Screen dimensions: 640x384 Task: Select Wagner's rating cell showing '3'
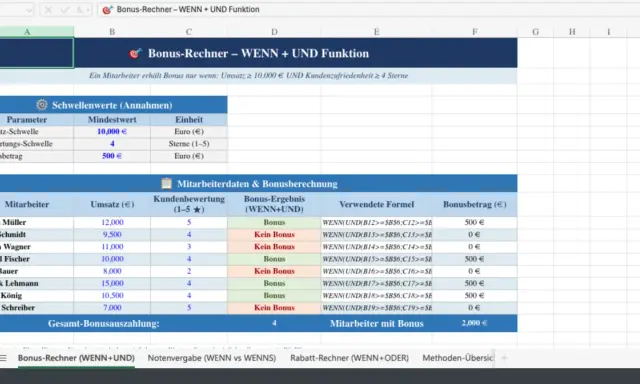click(189, 247)
